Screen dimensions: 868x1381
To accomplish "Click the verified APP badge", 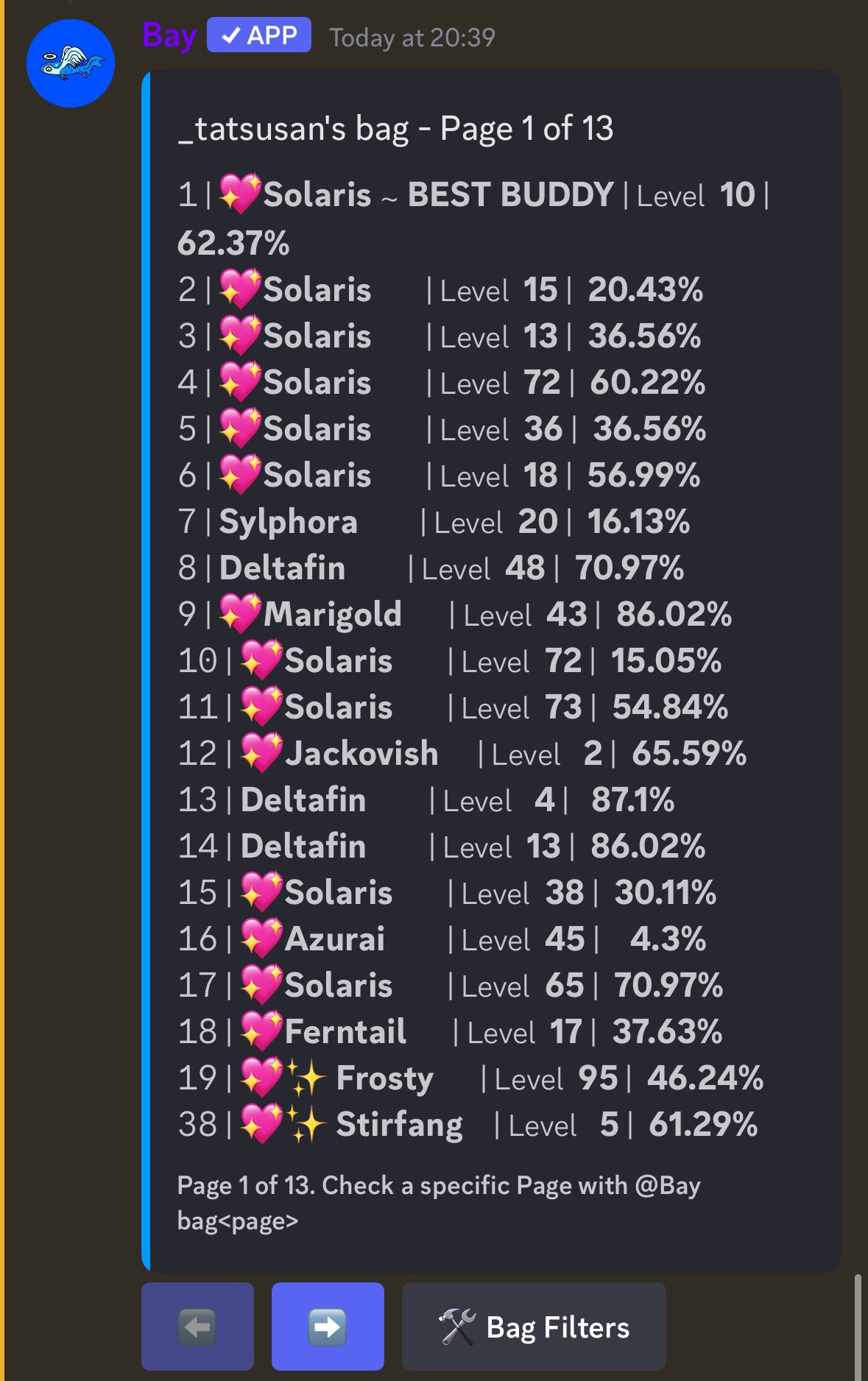I will 258,35.
